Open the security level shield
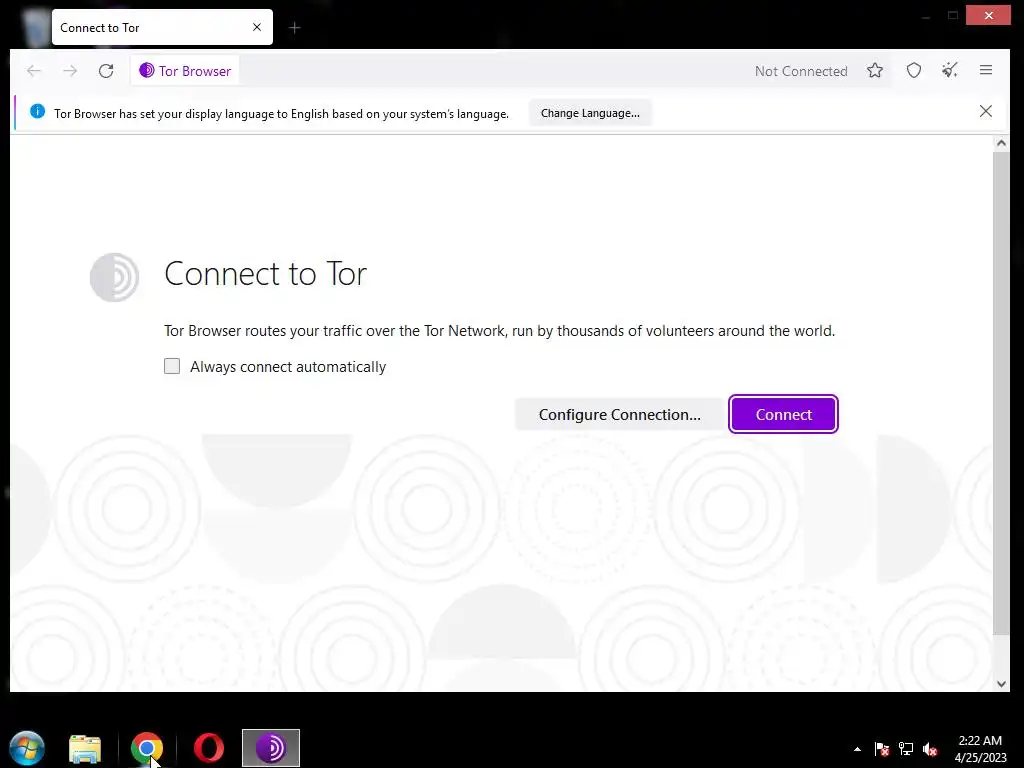Viewport: 1024px width, 768px height. tap(914, 71)
